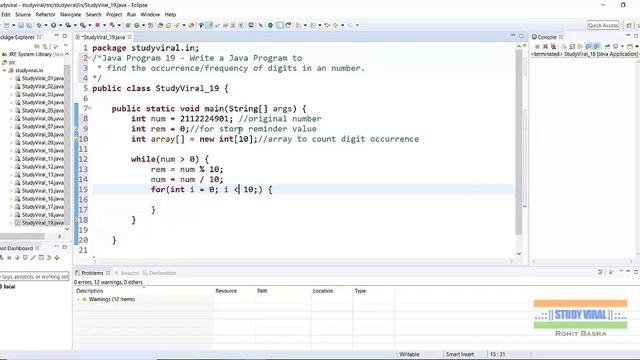Open the Run button dropdown arrow
640x360 pixels.
(x=60, y=25)
